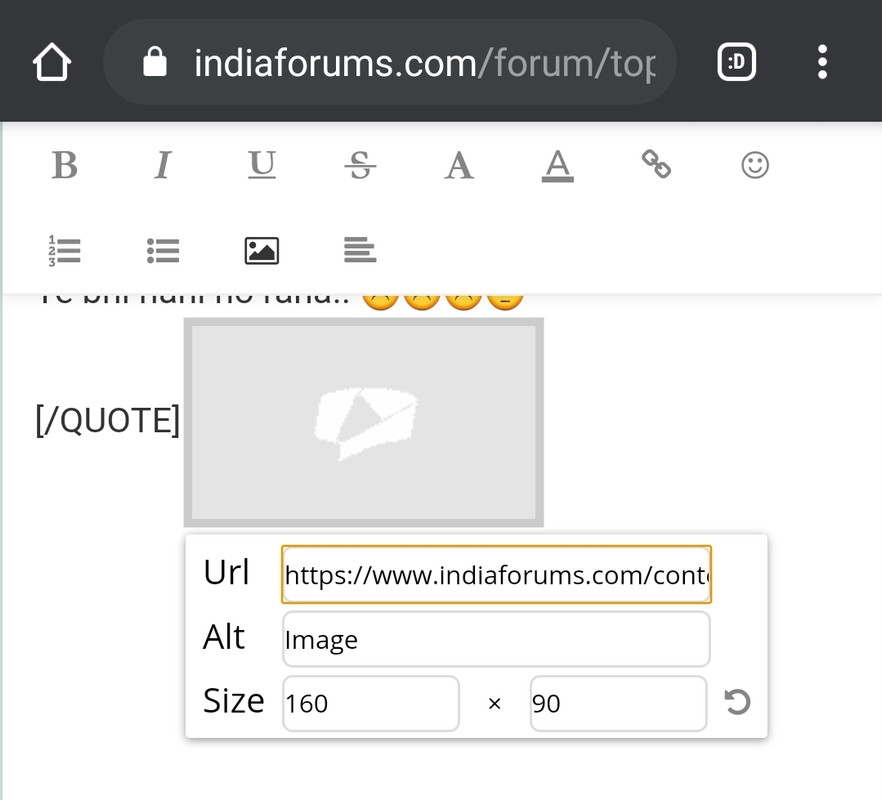The image size is (882, 800).
Task: Tap the browser home icon
Action: pos(52,62)
